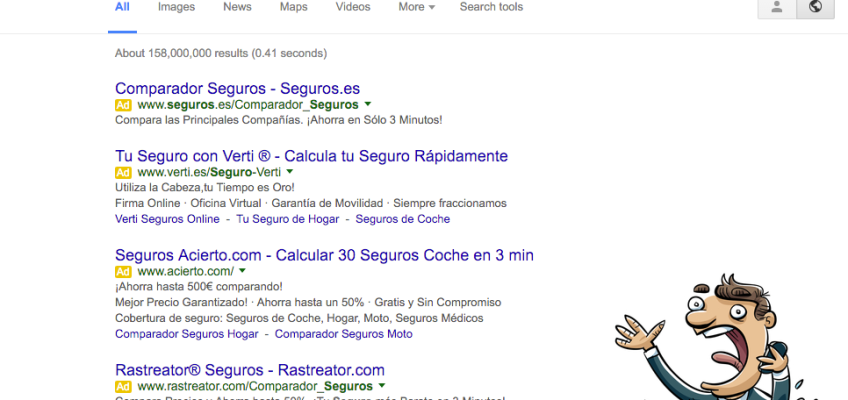Click 'Compara las Principales Compañías' description
Viewport: 848px width, 400px height.
tap(279, 120)
